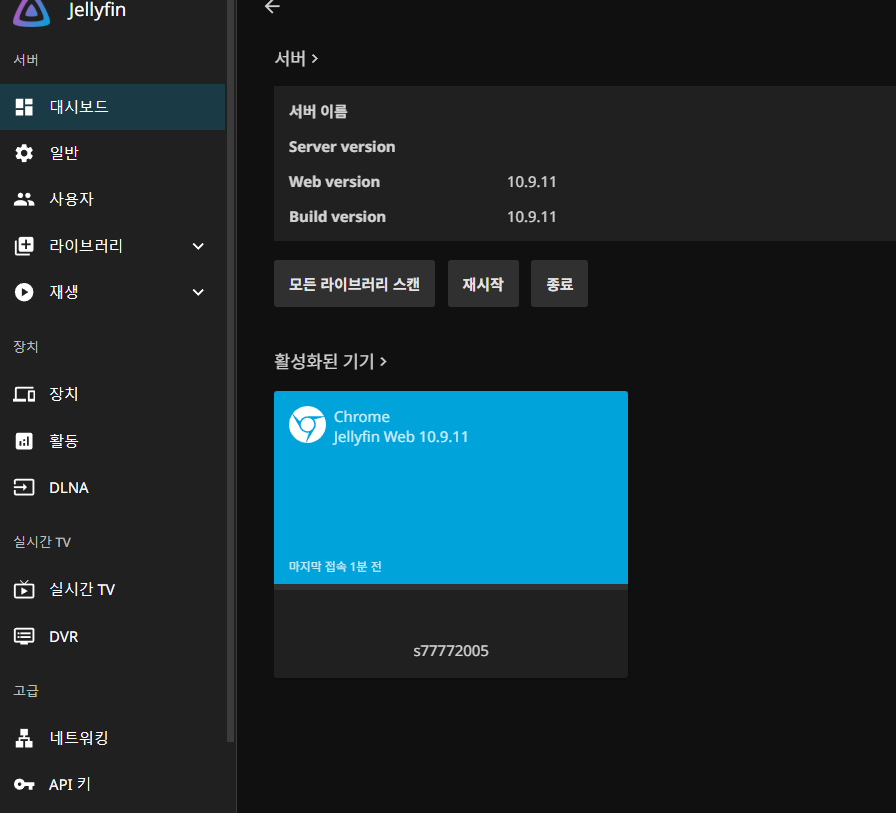Open the 일반 settings page

[113, 153]
